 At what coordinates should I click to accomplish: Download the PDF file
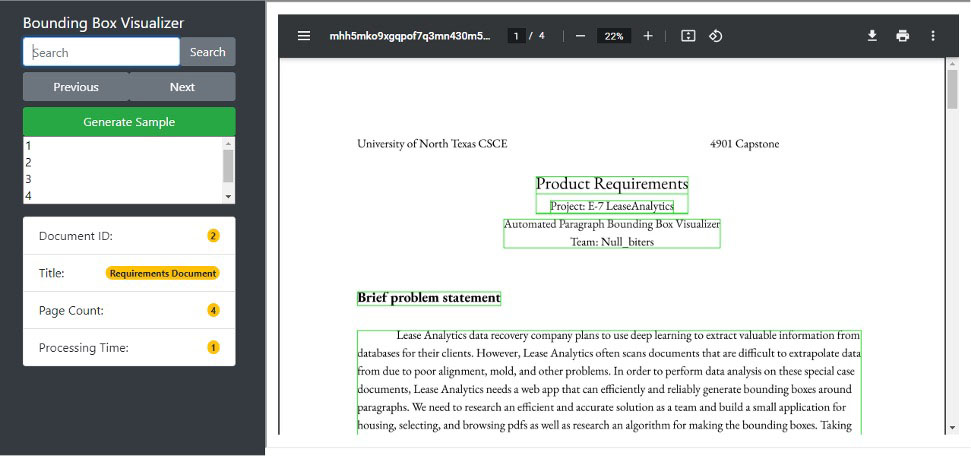tap(872, 36)
